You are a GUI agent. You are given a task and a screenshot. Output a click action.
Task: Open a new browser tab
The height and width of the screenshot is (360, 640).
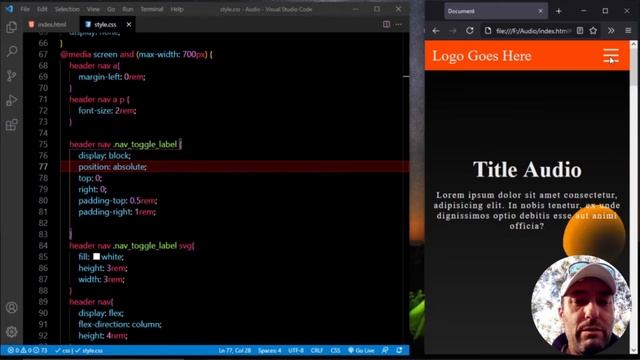click(558, 11)
